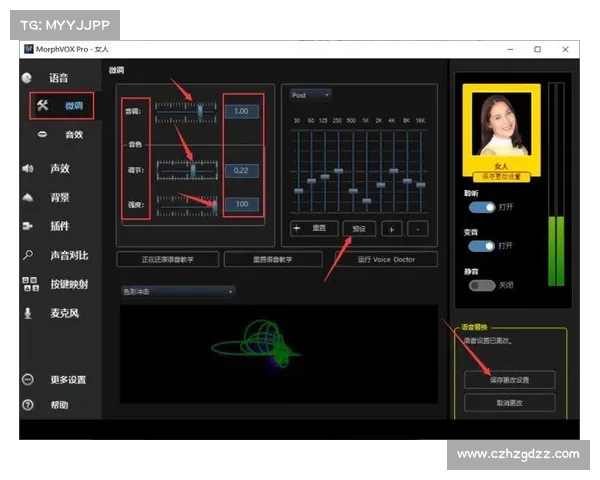
Task: Open the 帮助 help question-mark icon
Action: point(28,405)
